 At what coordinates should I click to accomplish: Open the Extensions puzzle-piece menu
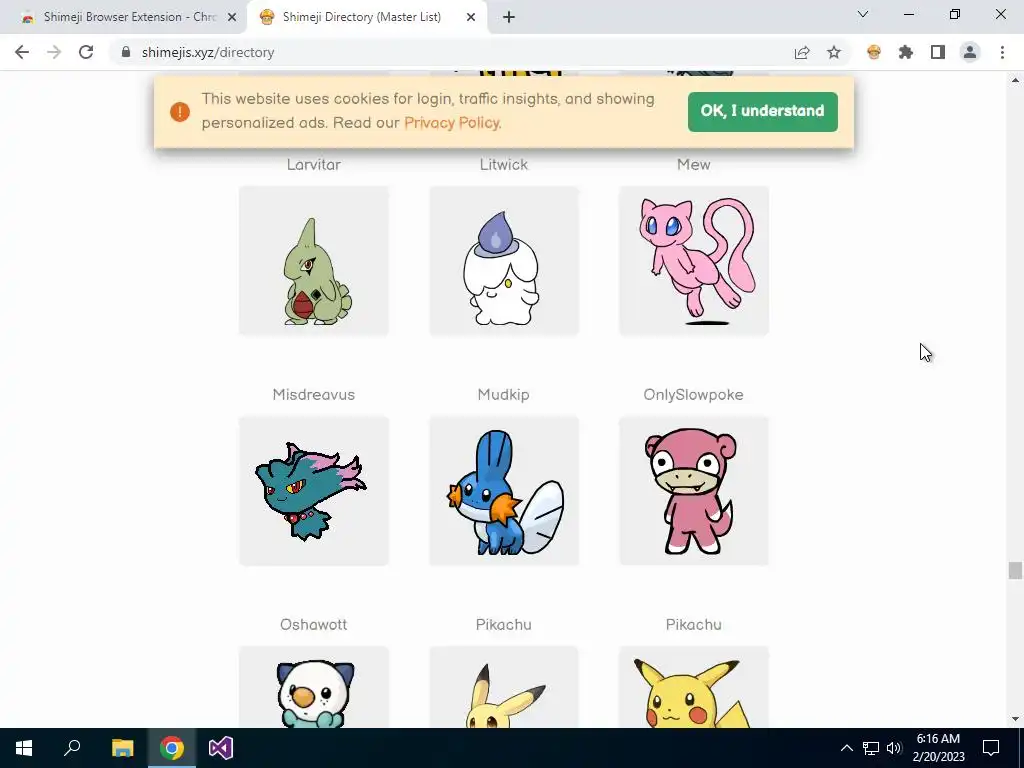(906, 52)
